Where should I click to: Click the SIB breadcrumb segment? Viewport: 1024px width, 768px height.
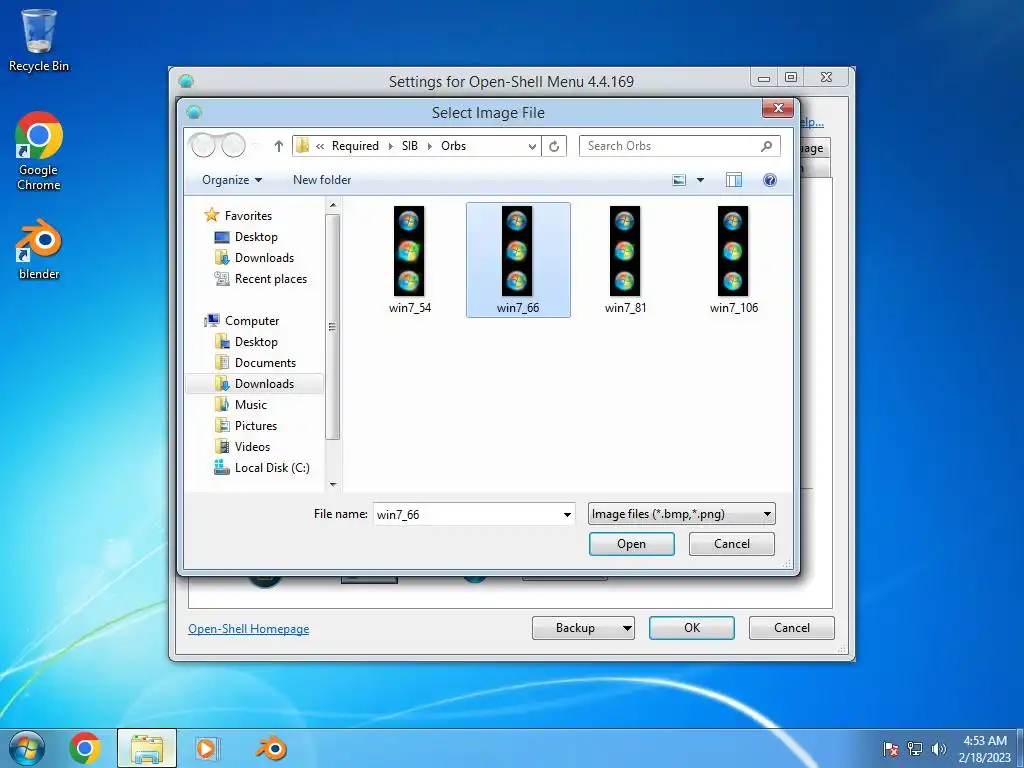point(409,146)
